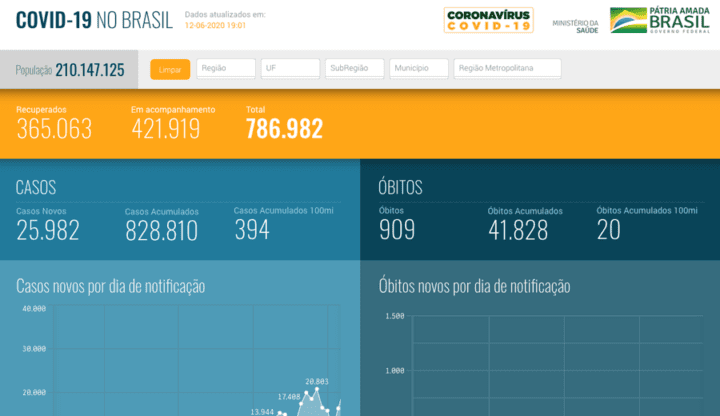
Task: Click the Ministério da Saúde label
Action: [575, 27]
